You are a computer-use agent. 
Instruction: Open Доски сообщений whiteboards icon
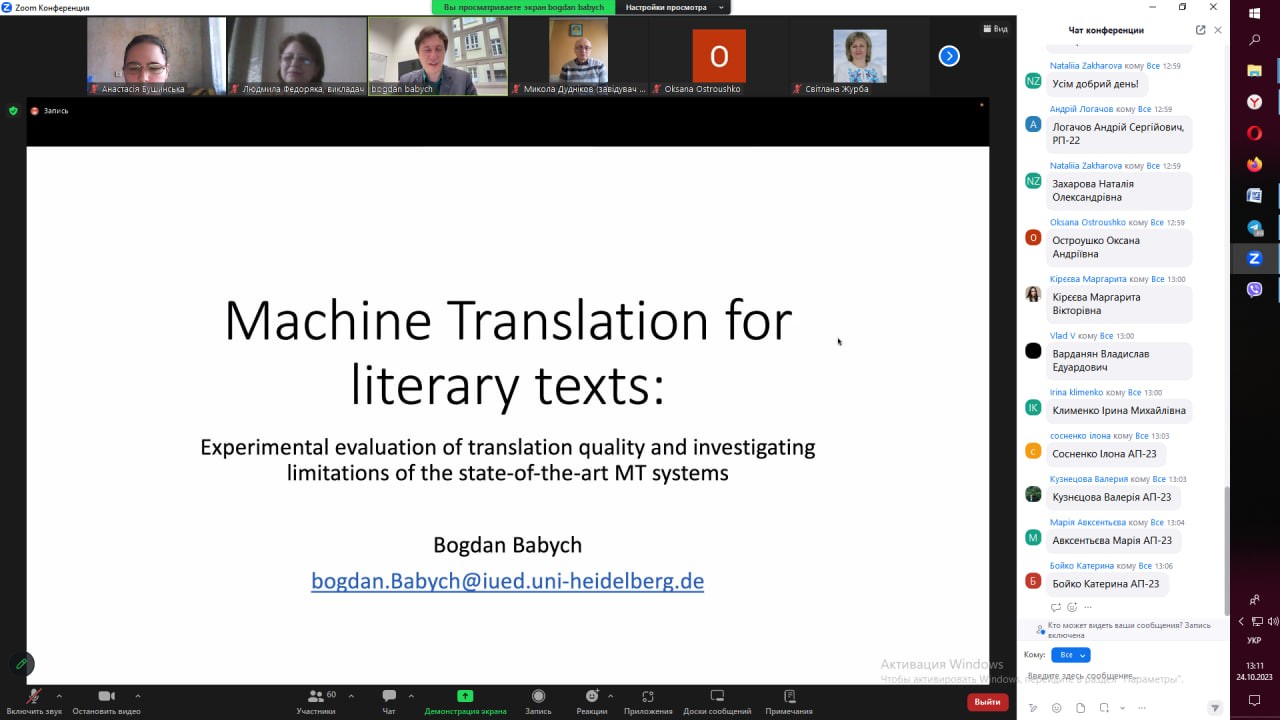[x=717, y=697]
